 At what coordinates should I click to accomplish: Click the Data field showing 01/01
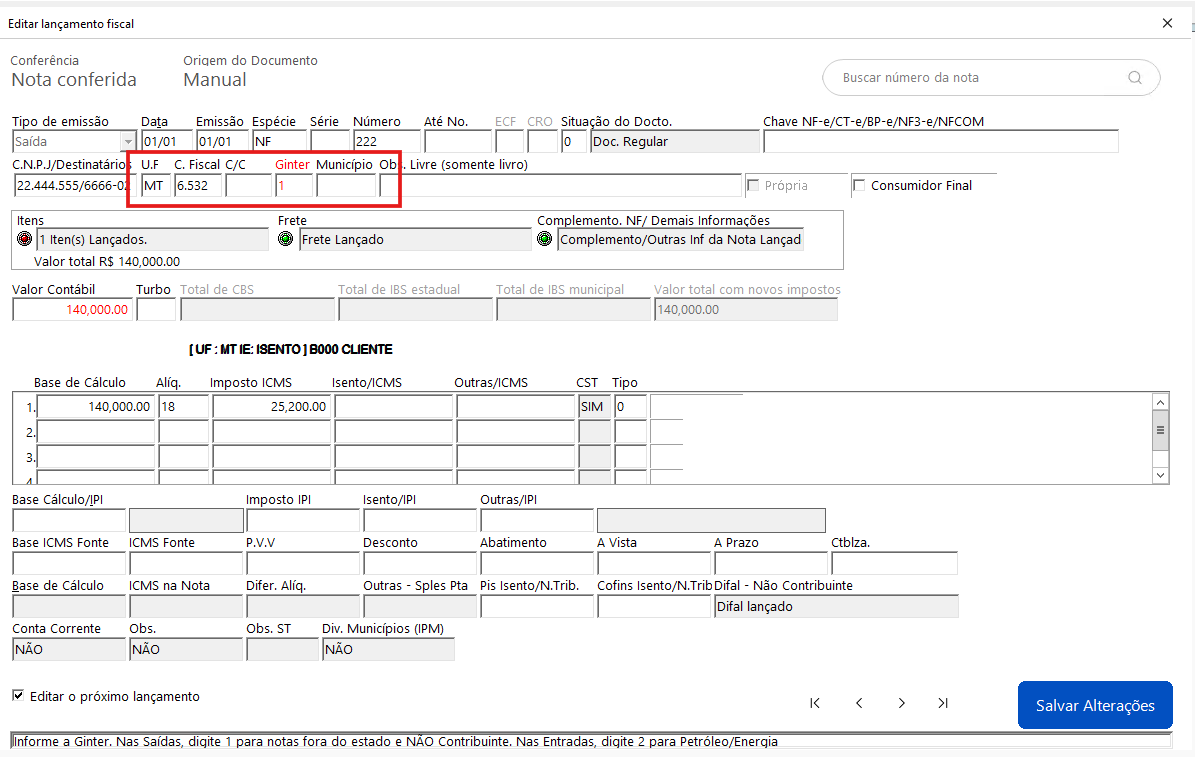click(x=167, y=142)
